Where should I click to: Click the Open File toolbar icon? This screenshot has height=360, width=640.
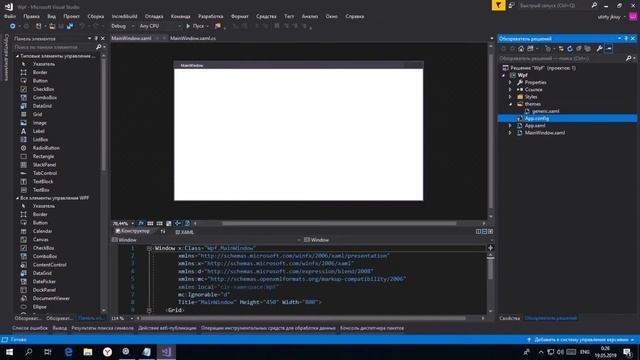[52, 26]
